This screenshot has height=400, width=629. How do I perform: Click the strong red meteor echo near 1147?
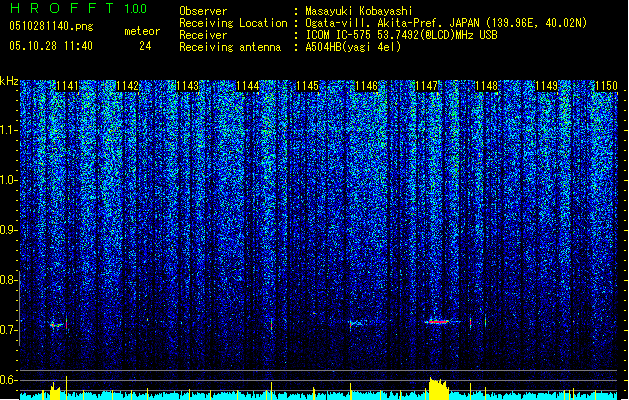tap(440, 321)
